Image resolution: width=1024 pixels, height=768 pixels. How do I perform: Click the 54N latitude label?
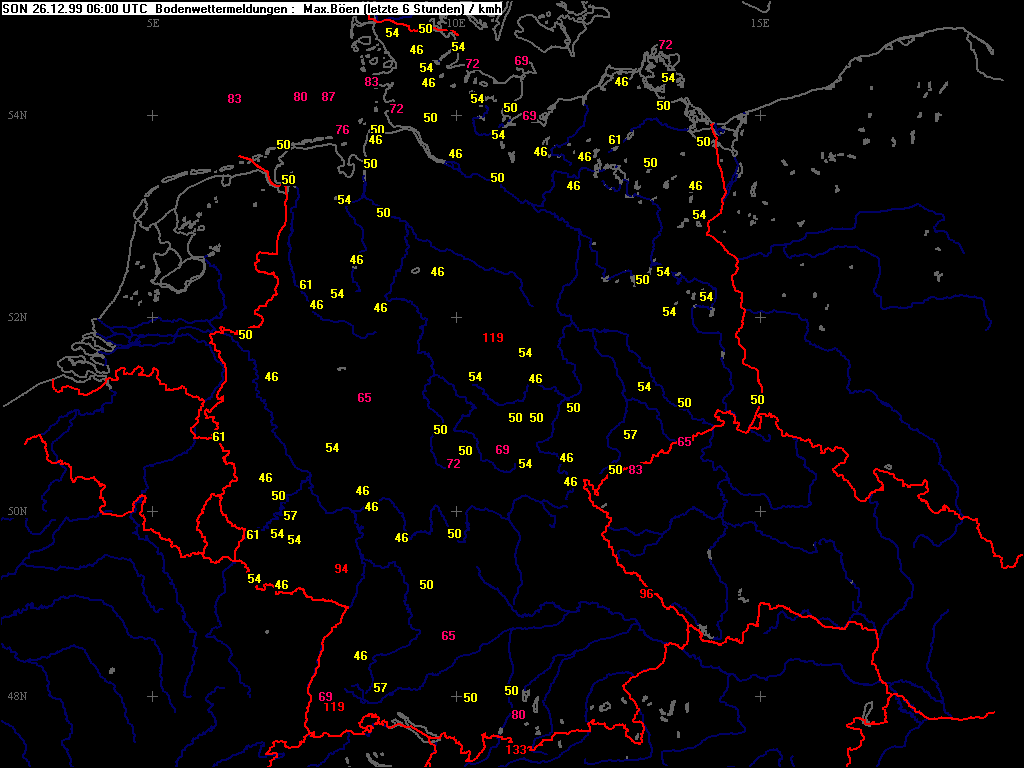coord(17,116)
